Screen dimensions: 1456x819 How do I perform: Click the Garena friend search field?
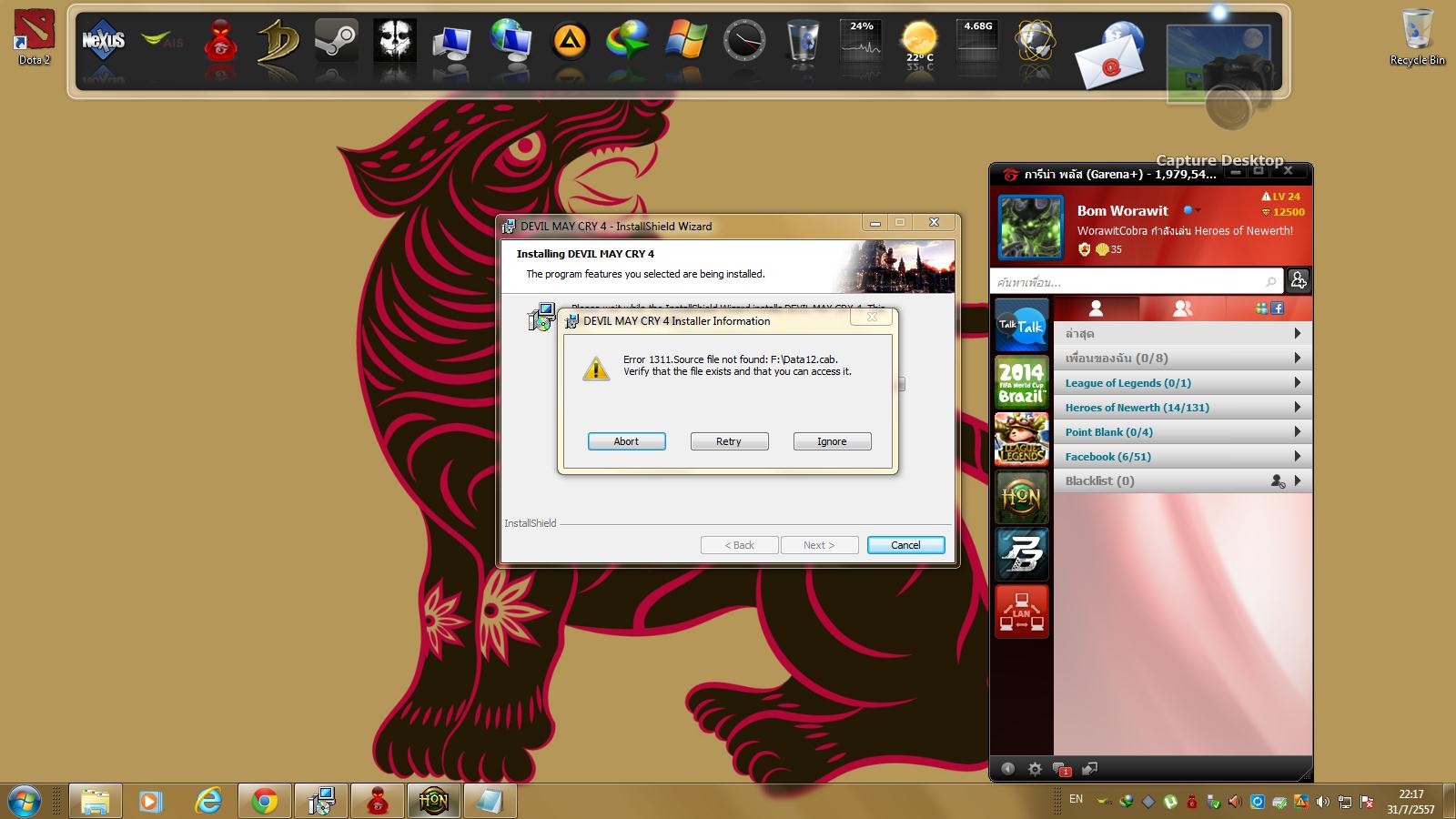click(x=1128, y=281)
